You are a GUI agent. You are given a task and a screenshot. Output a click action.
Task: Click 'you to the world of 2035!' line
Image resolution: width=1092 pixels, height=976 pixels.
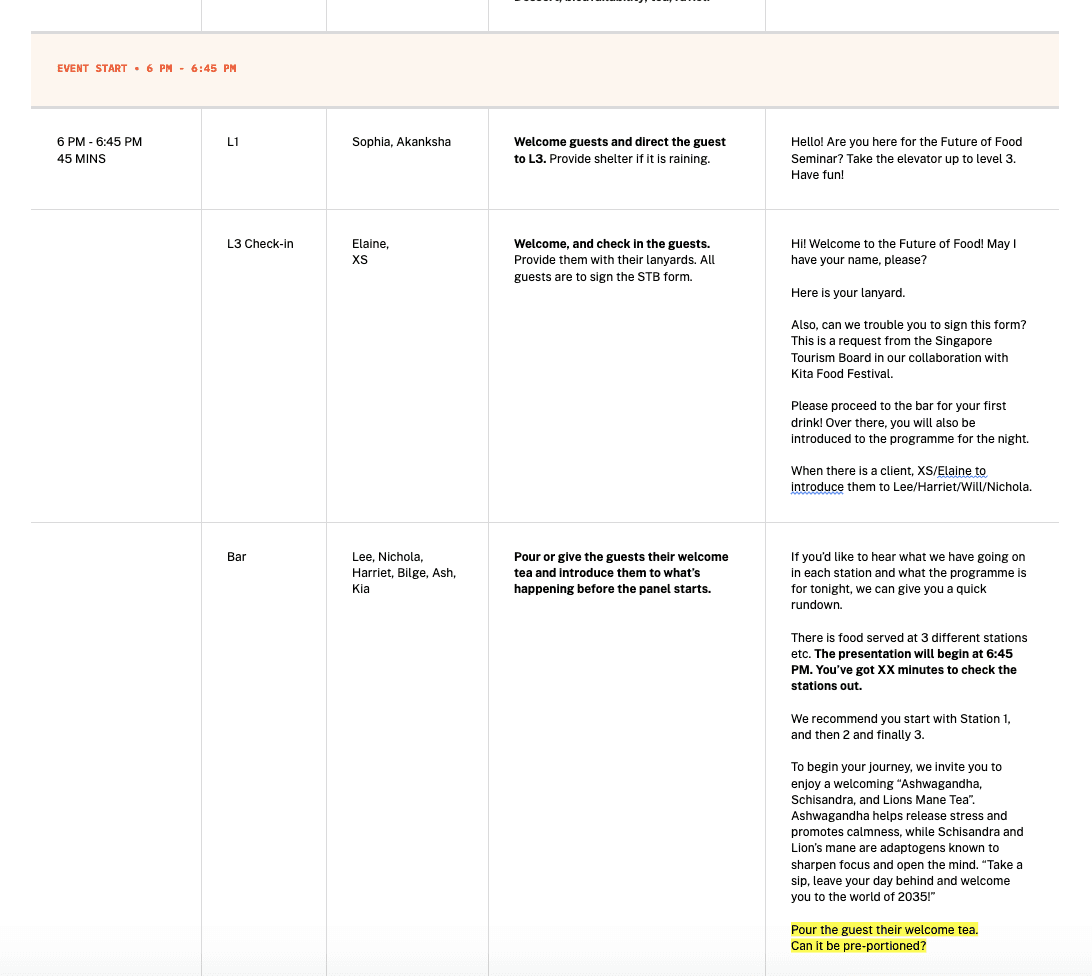coord(863,897)
